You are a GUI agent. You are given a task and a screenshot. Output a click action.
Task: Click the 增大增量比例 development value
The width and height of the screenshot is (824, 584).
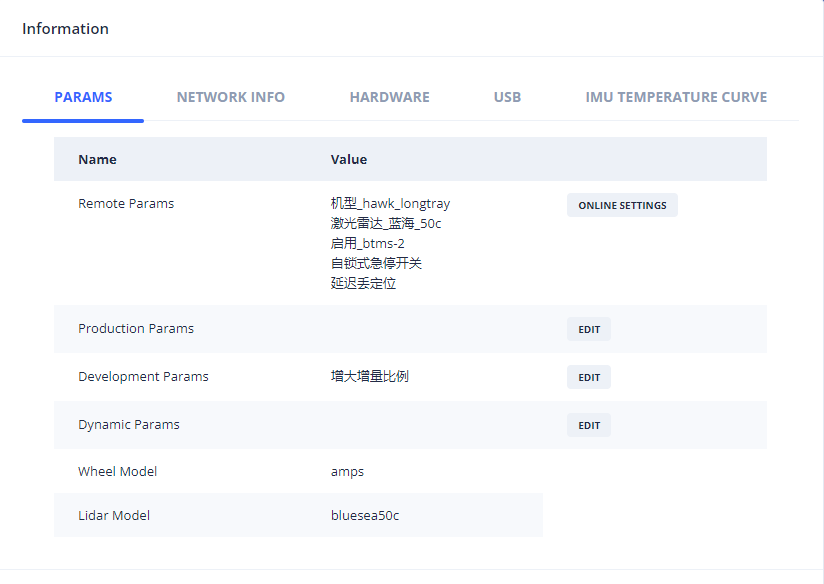pos(369,377)
